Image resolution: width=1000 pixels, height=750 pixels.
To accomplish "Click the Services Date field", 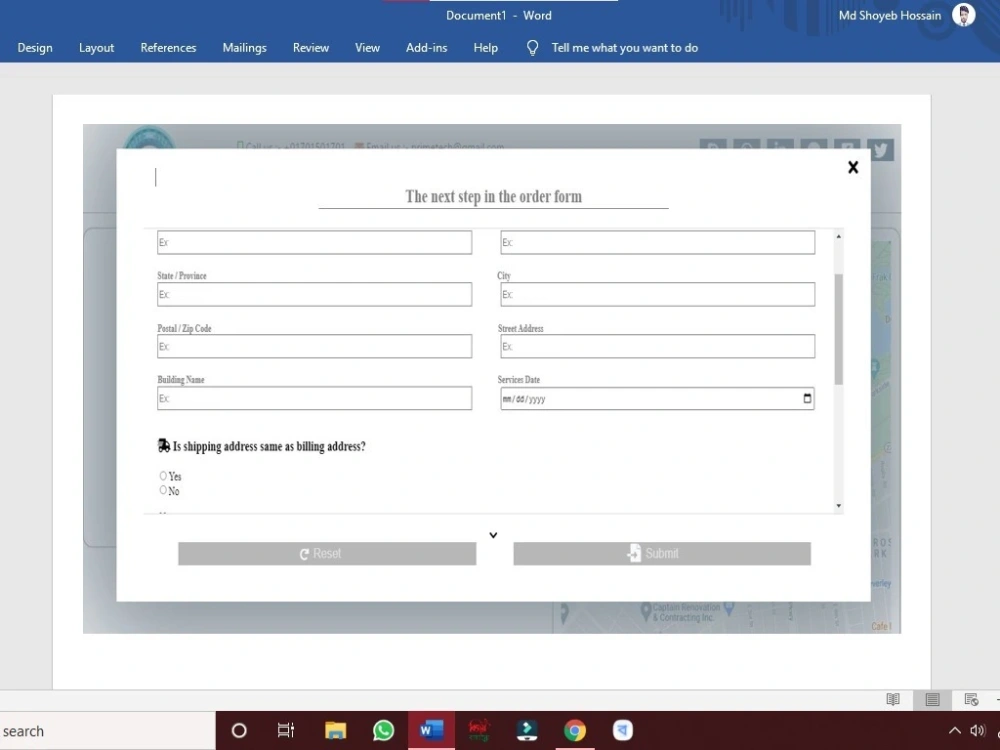I will pyautogui.click(x=658, y=399).
